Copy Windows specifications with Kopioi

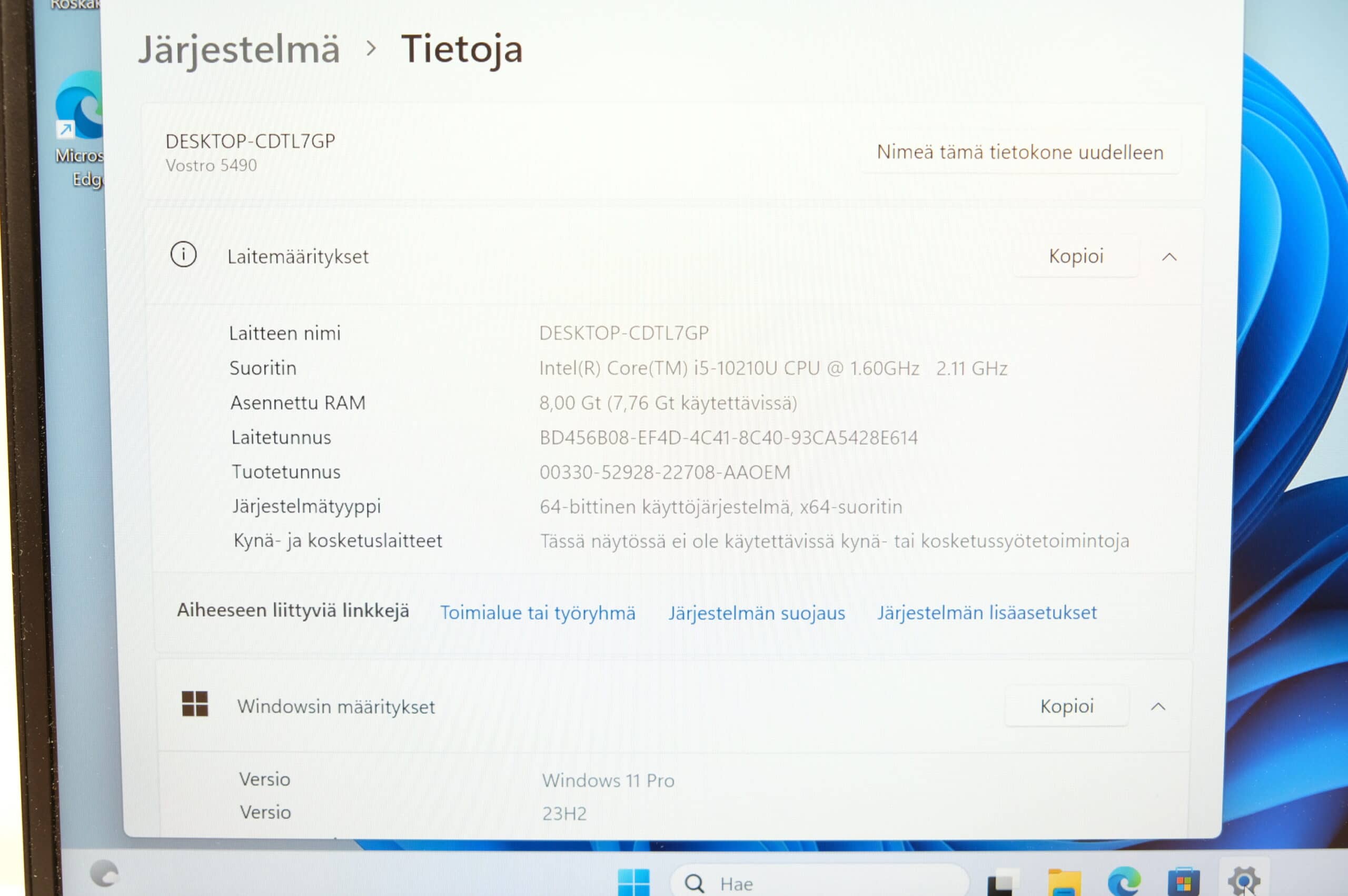click(x=1067, y=706)
